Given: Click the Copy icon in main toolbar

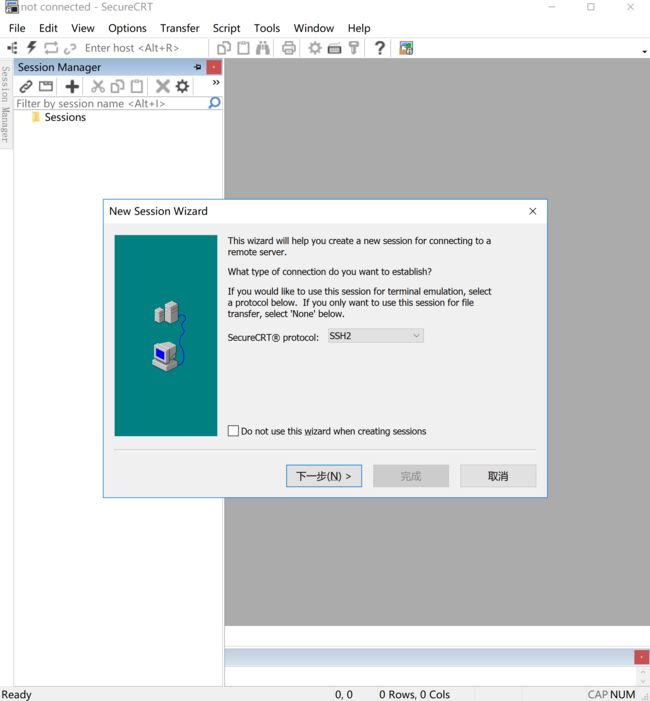Looking at the screenshot, I should pyautogui.click(x=224, y=48).
